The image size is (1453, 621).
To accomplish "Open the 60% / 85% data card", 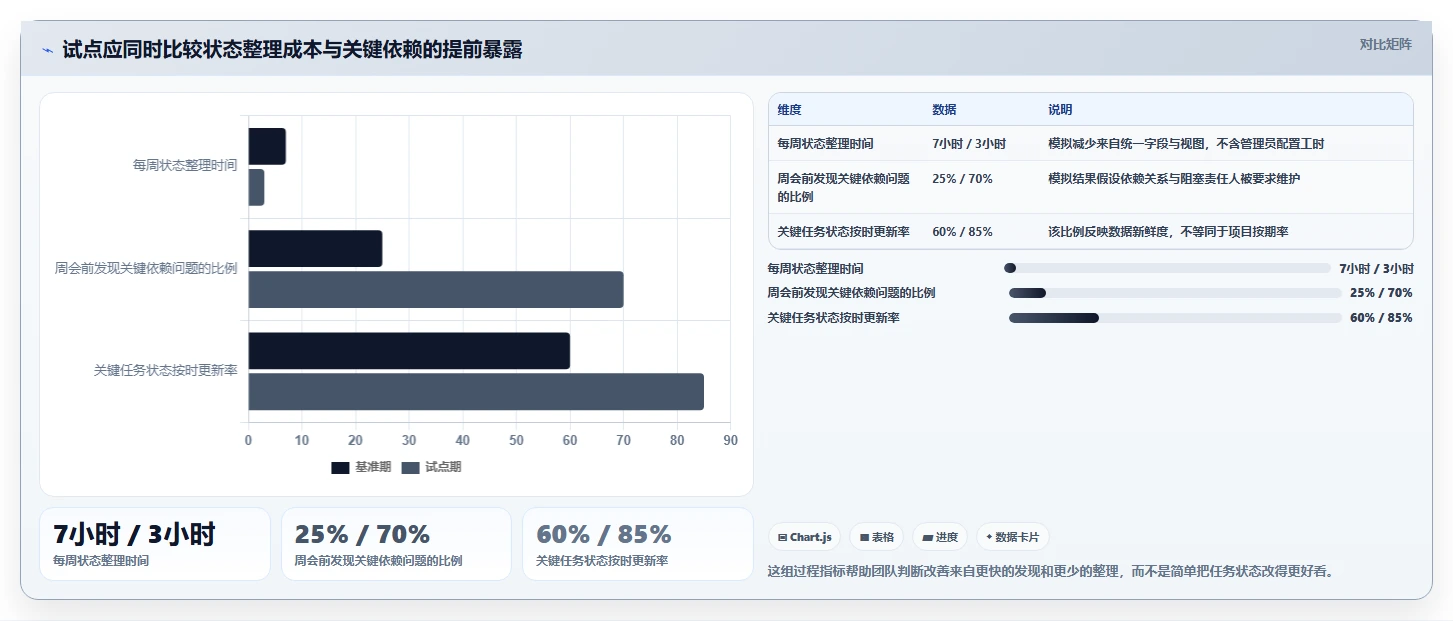I will [638, 544].
